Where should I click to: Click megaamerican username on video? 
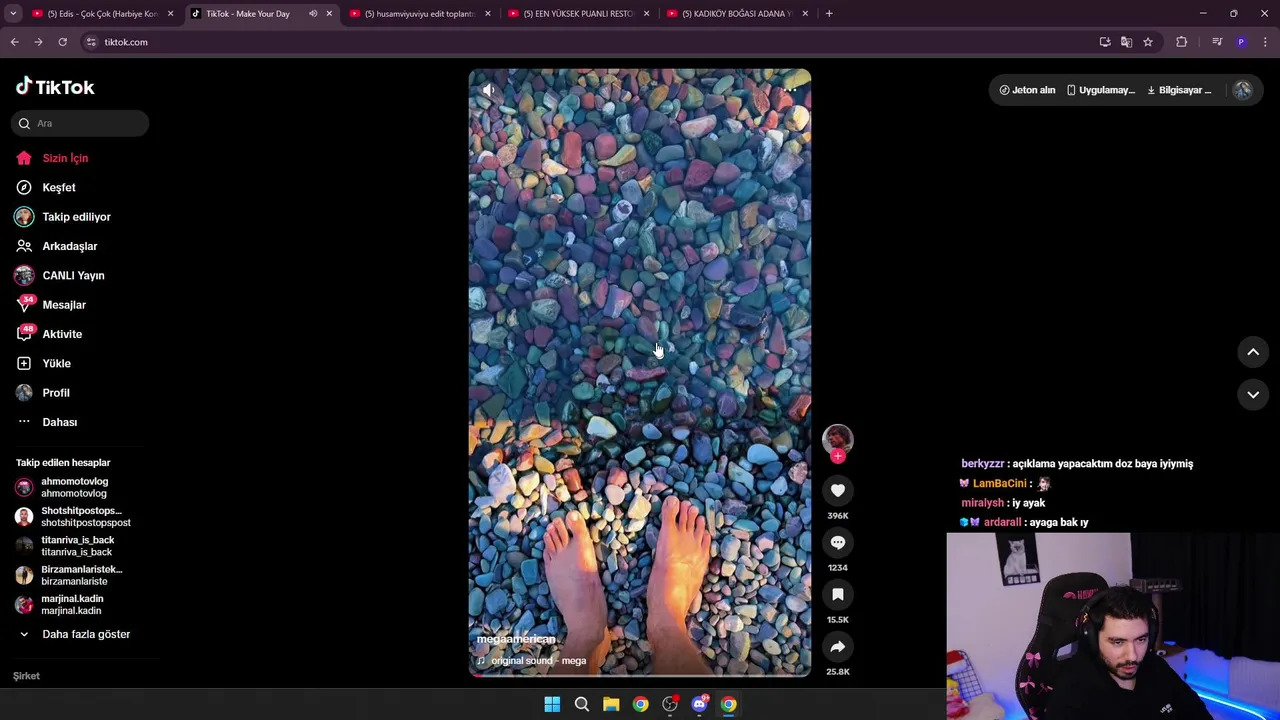click(x=516, y=639)
